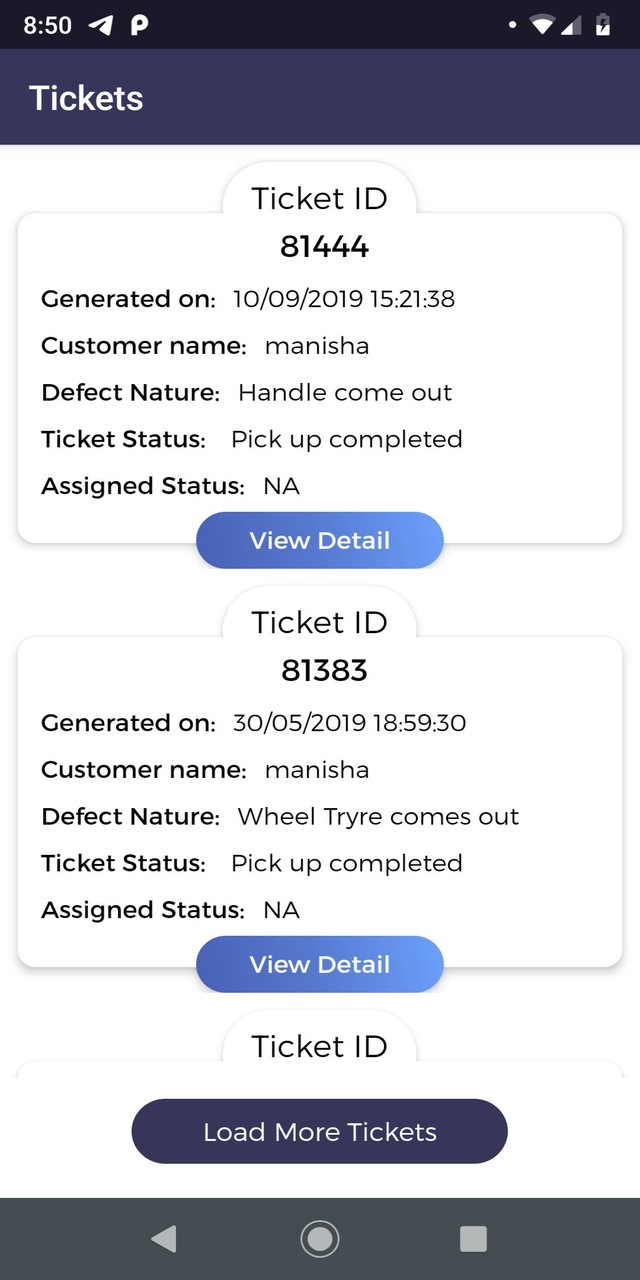The height and width of the screenshot is (1280, 640).
Task: Tap the battery status icon
Action: click(602, 25)
